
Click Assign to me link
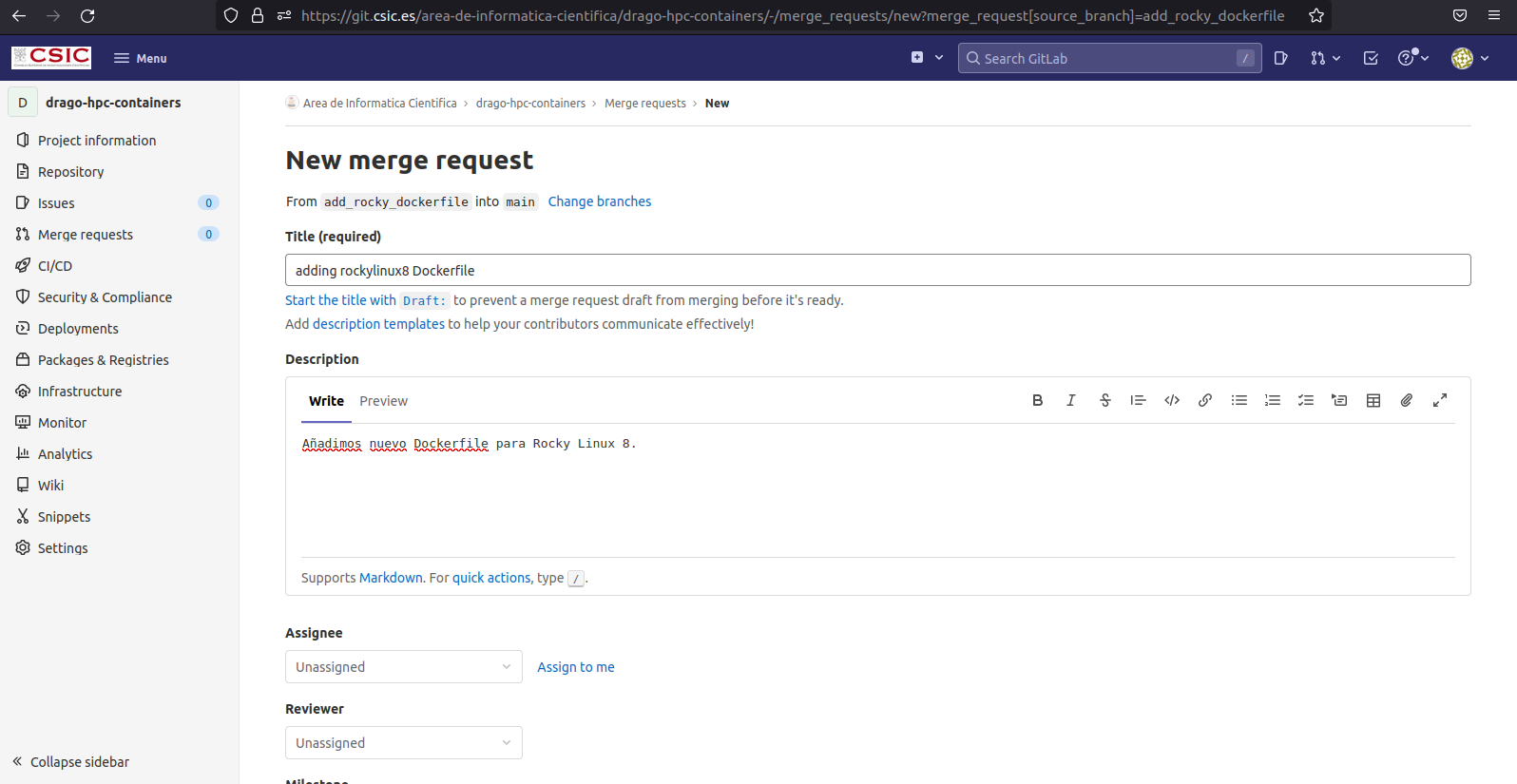pos(576,667)
